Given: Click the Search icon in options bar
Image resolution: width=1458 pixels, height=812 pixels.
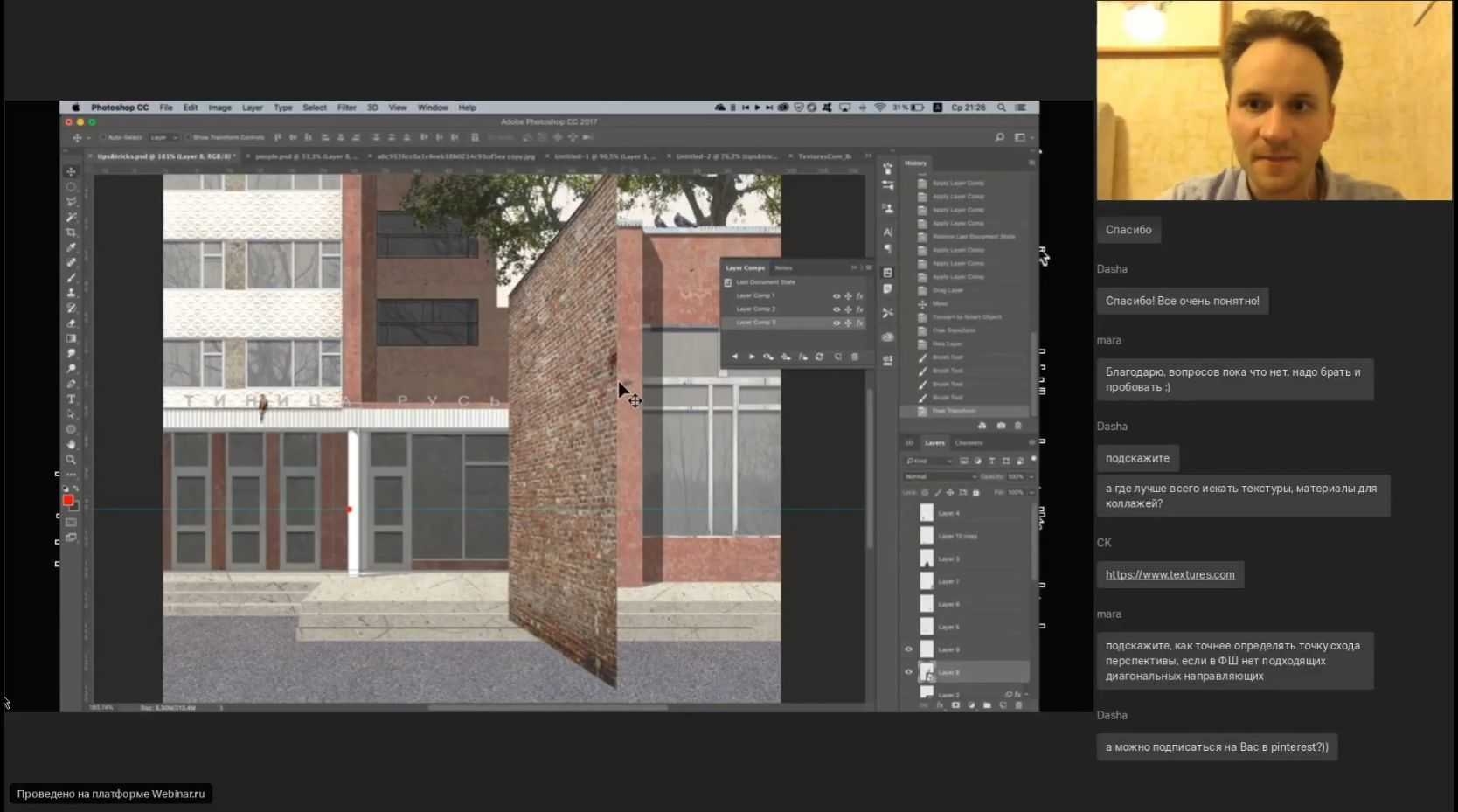Looking at the screenshot, I should tap(1000, 137).
